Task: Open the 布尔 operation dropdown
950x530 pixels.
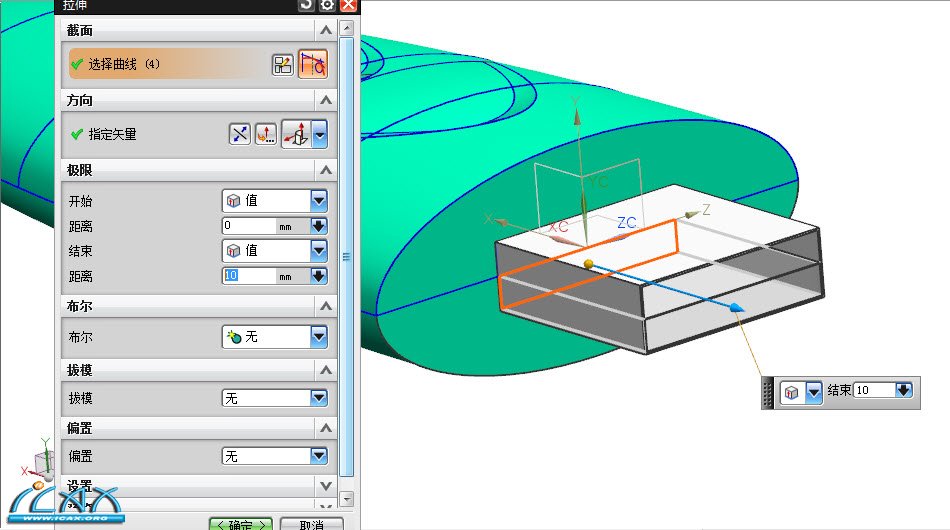Action: pyautogui.click(x=318, y=337)
